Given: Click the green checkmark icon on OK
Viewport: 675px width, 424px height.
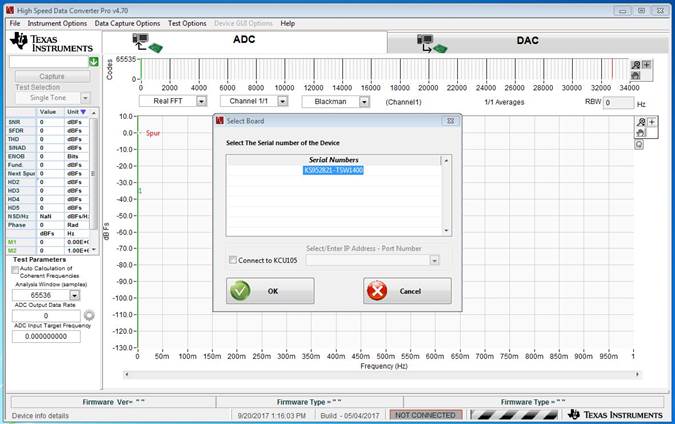Looking at the screenshot, I should point(240,291).
